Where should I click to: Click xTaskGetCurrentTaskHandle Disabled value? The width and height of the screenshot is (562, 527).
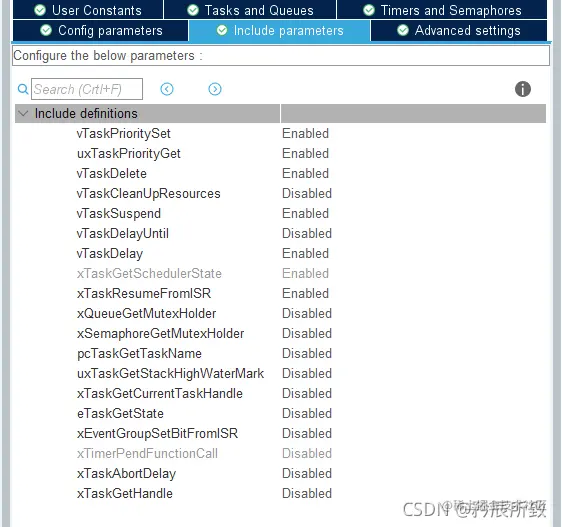(x=307, y=394)
